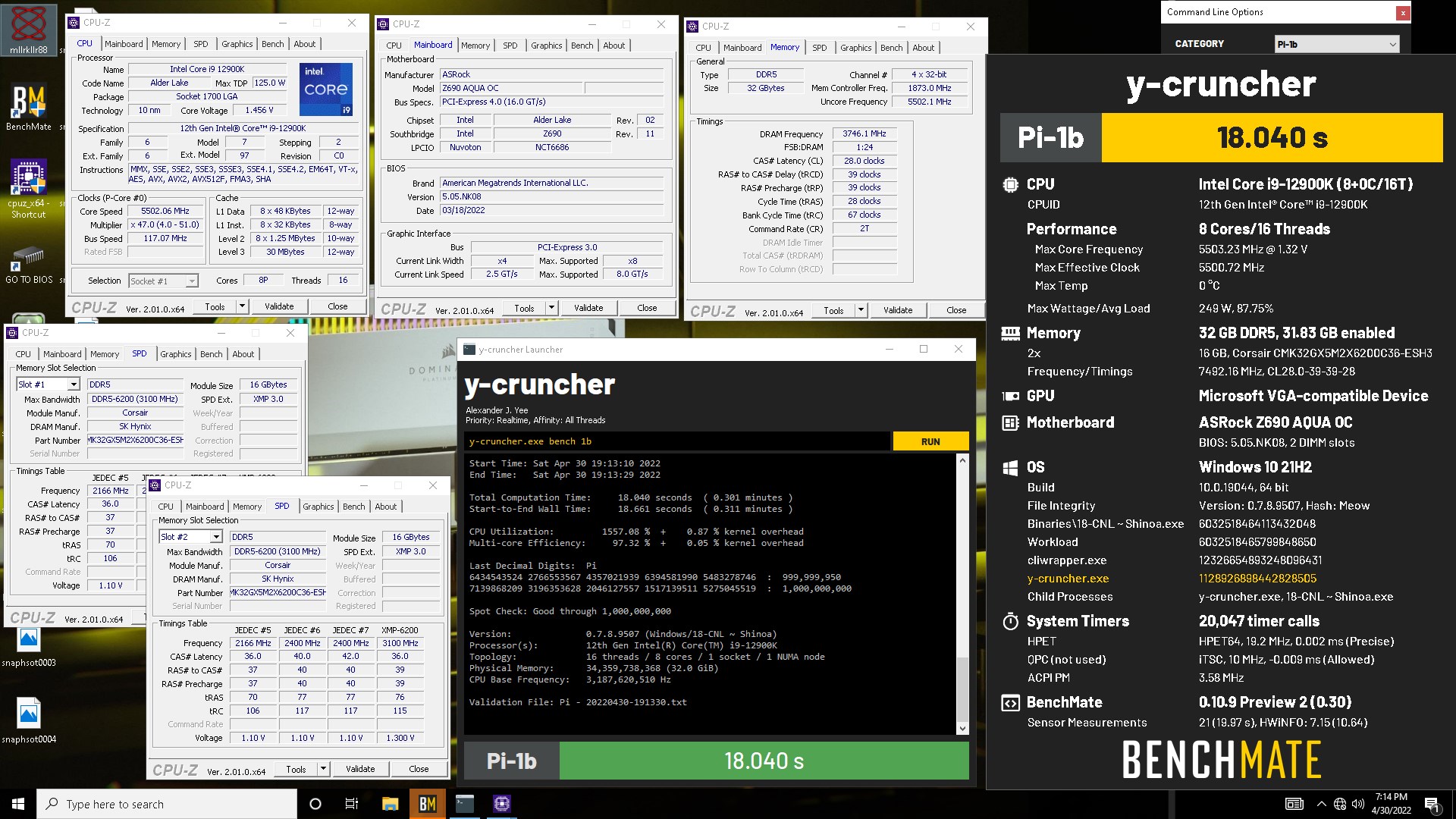
Task: Click the Intel Core i9 logo in CPU-Z
Action: (x=326, y=89)
